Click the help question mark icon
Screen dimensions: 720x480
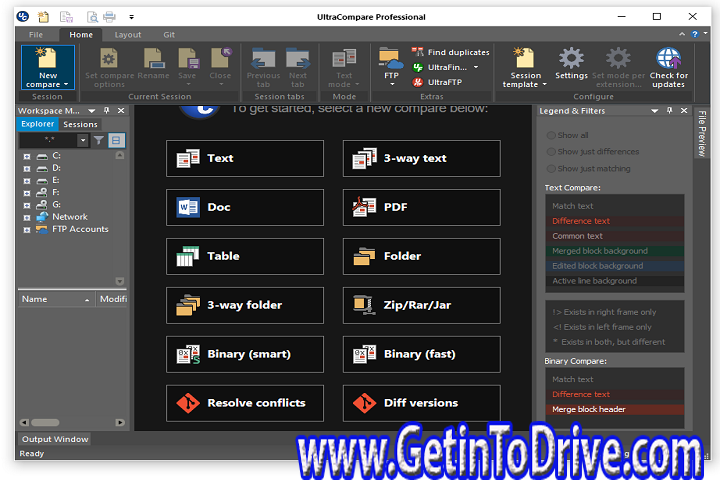coord(694,34)
